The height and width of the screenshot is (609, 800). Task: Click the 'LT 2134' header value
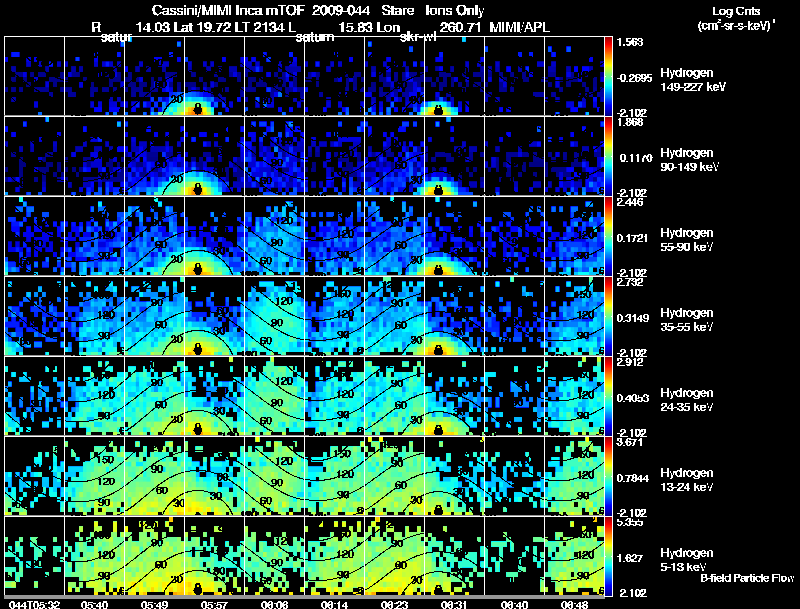[261, 27]
